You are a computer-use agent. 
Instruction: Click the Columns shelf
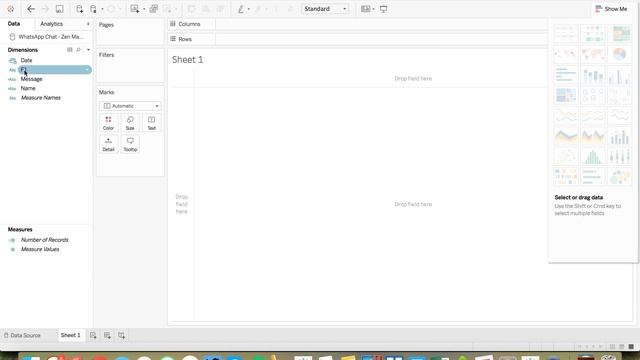(381, 24)
